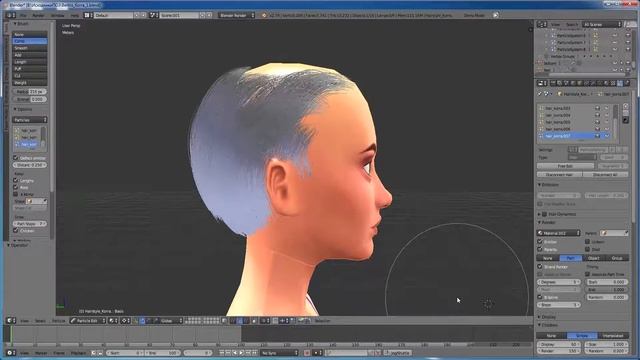Toggle the Strand render checkbox
The width and height of the screenshot is (640, 360).
540,267
